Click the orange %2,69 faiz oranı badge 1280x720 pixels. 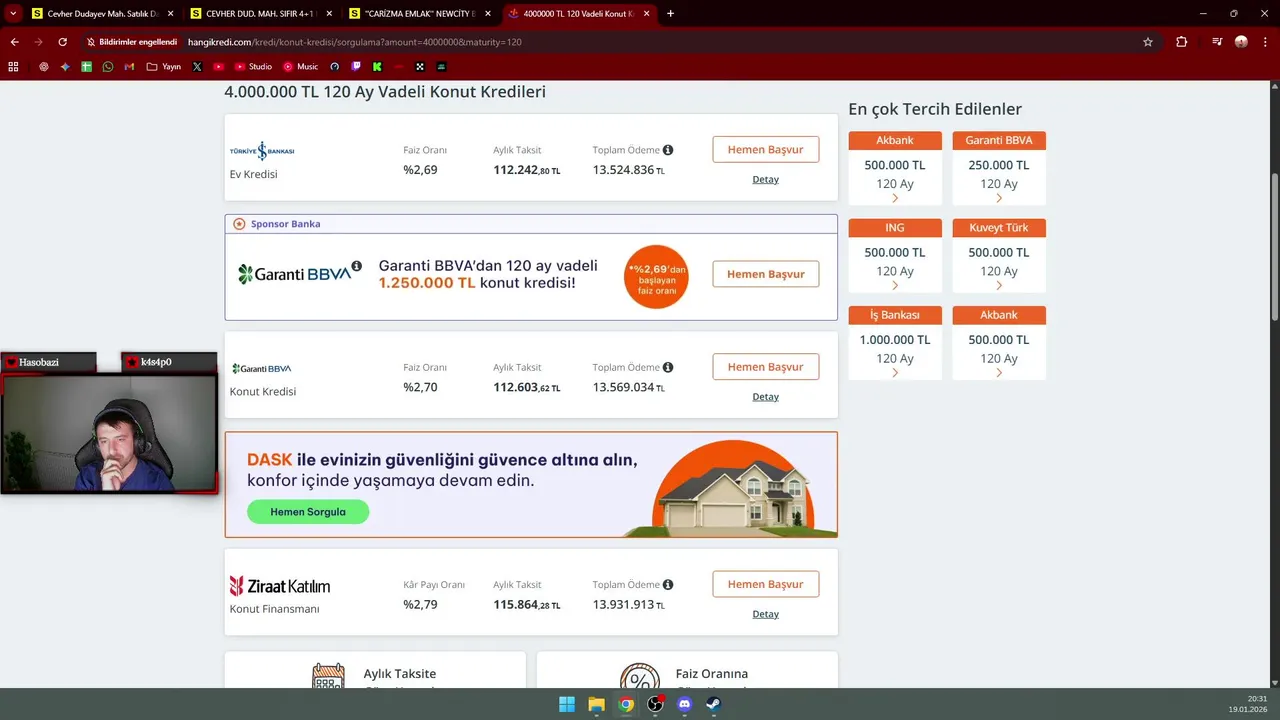[x=656, y=277]
